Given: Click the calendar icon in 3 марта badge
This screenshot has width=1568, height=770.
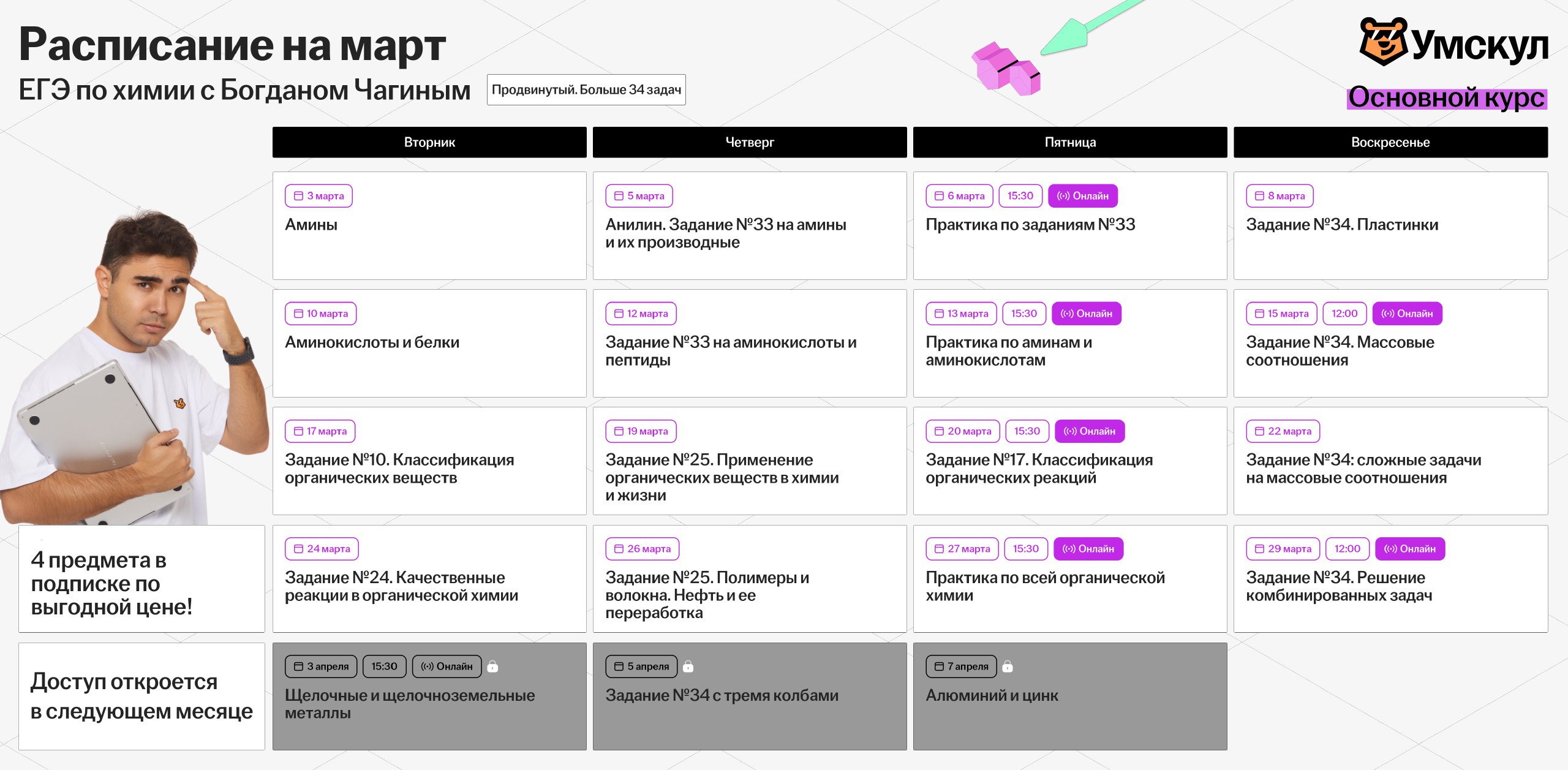Looking at the screenshot, I should point(298,196).
